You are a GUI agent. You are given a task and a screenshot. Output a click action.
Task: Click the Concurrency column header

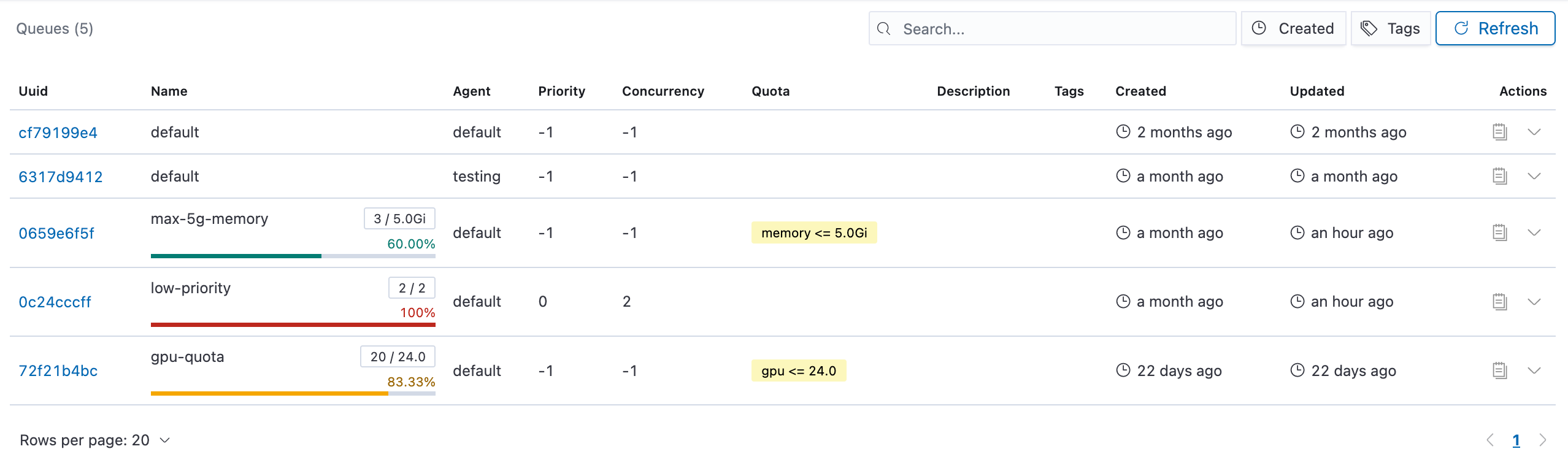coord(663,91)
